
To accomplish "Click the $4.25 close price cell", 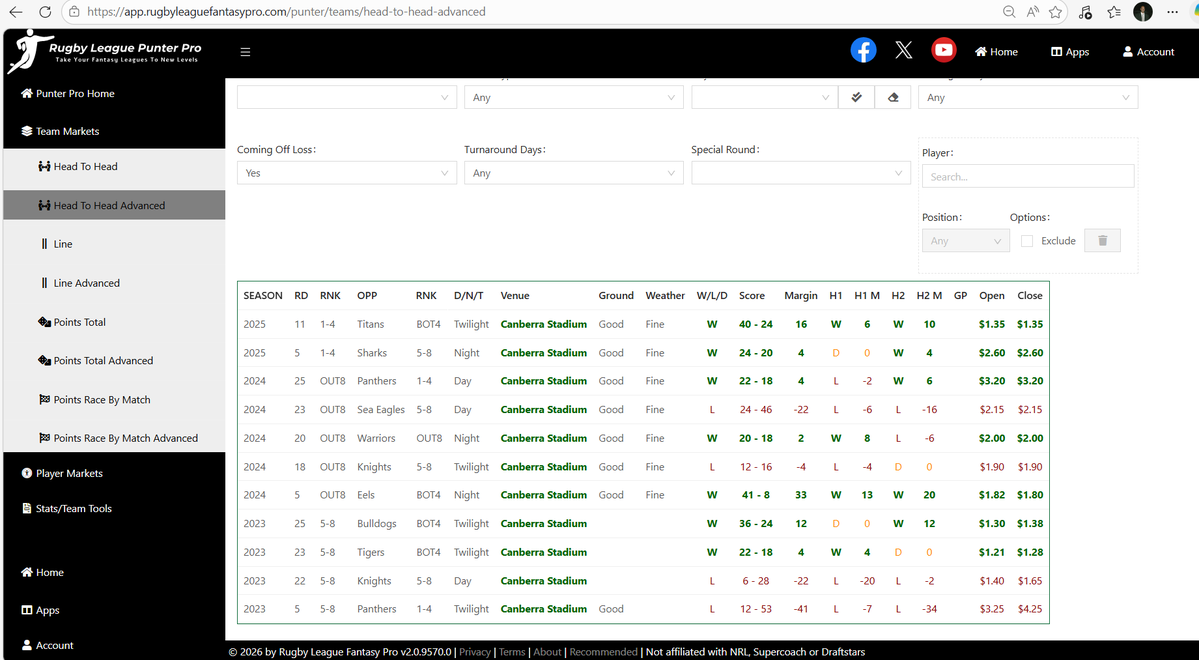I will 1029,610.
